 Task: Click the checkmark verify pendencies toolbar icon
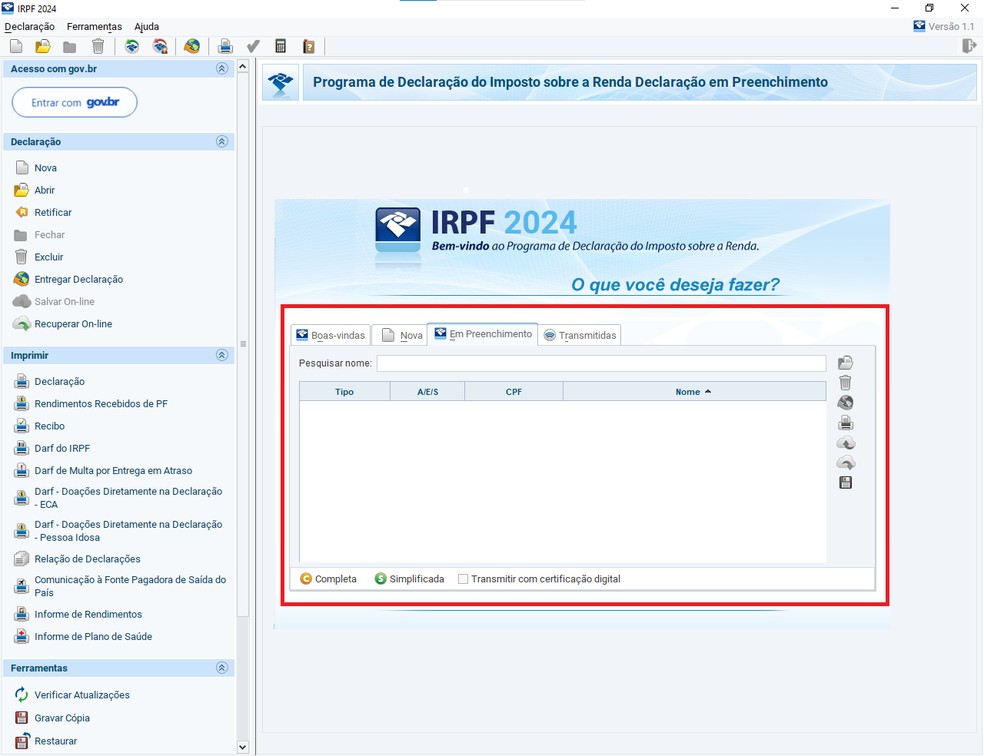point(252,46)
